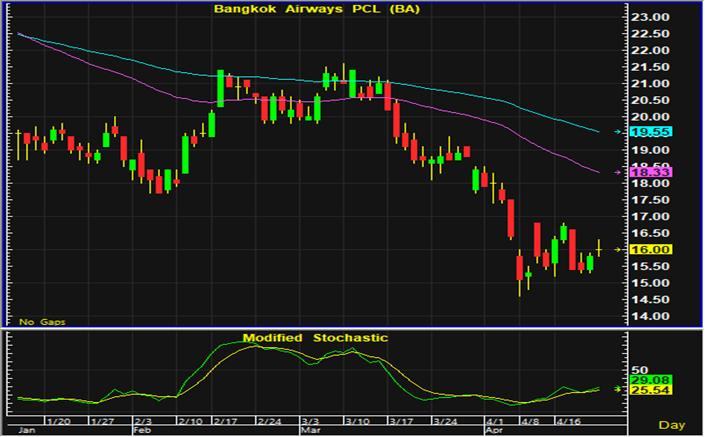
Task: Click the 22.00 price axis label
Action: pyautogui.click(x=650, y=50)
